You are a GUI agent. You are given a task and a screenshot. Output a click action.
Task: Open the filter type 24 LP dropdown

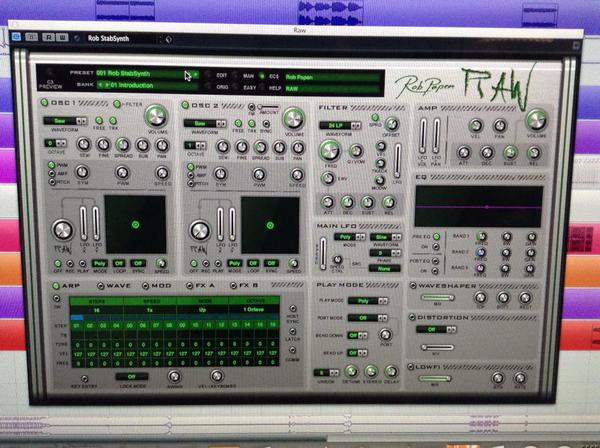[x=340, y=125]
